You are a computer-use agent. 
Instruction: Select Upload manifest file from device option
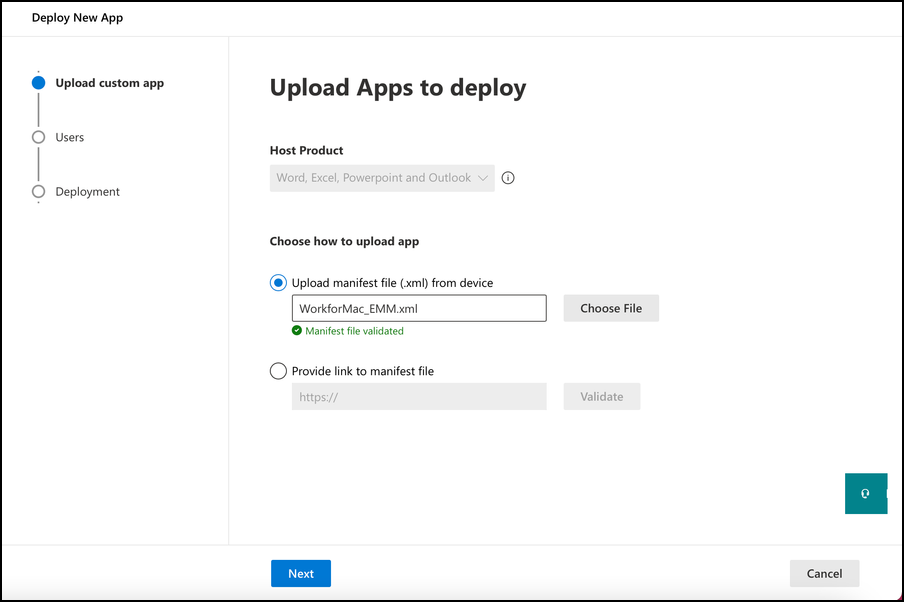(279, 283)
